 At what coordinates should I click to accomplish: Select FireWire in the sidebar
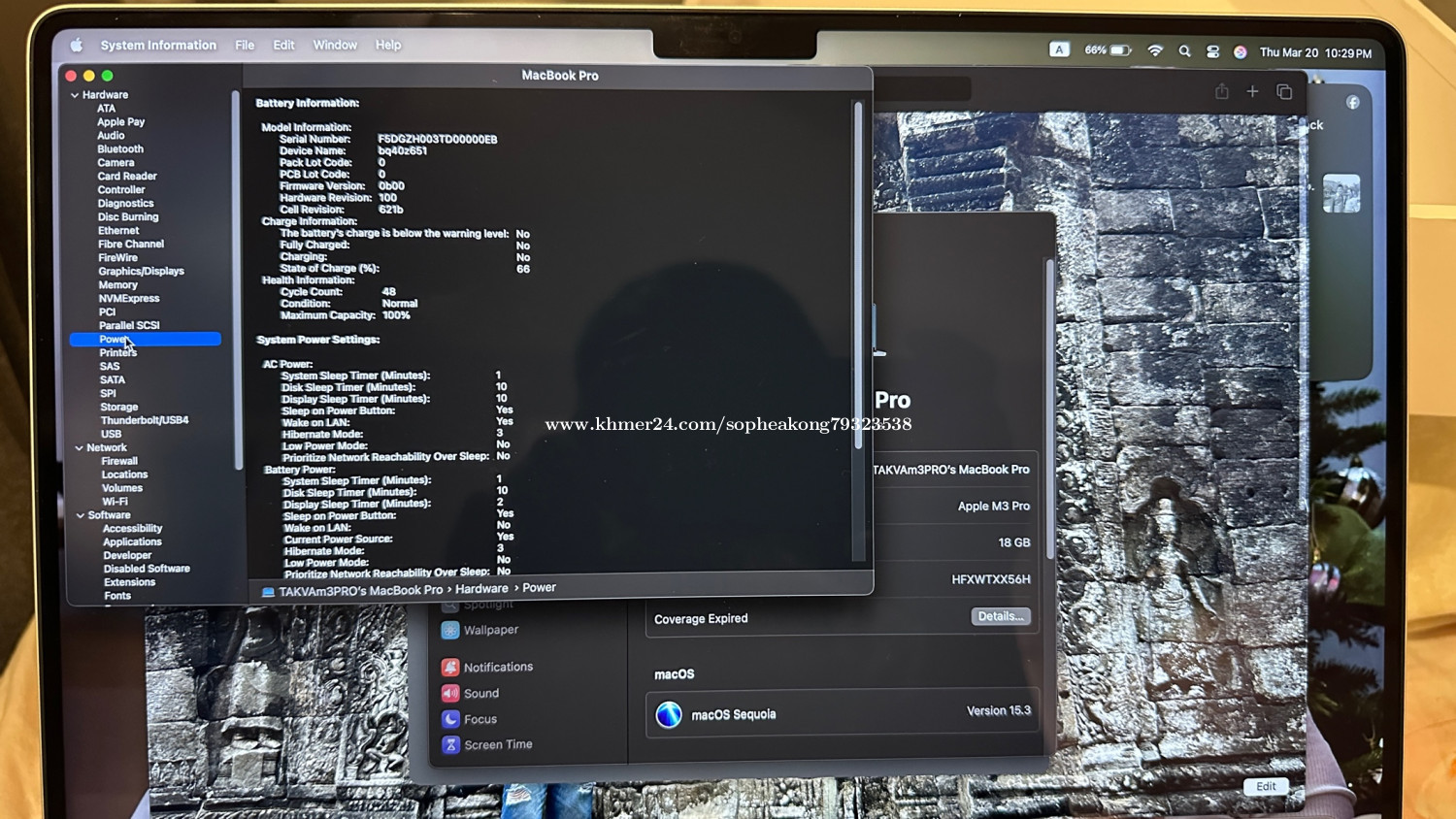point(117,258)
